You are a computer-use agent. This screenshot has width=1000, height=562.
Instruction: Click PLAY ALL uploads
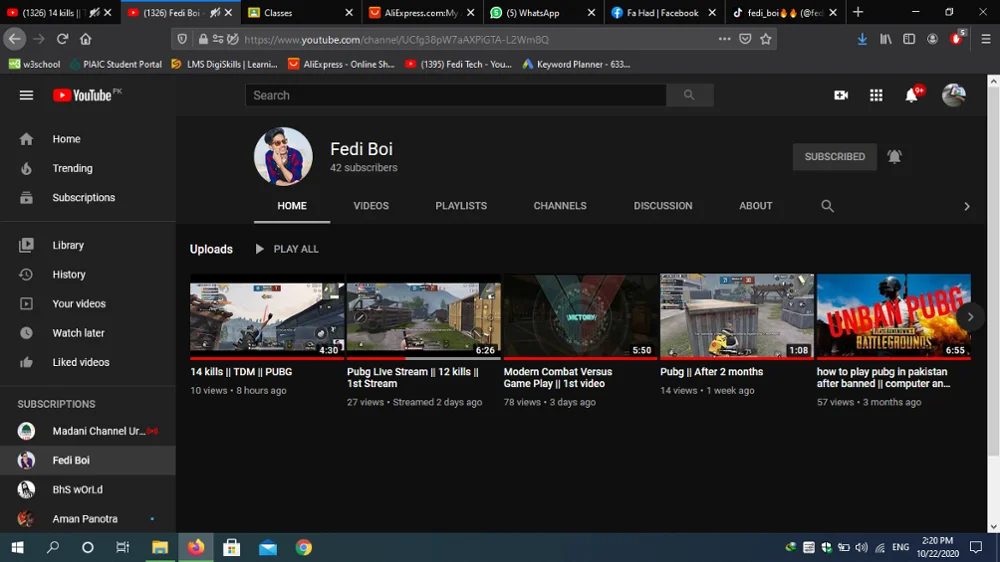click(x=286, y=249)
